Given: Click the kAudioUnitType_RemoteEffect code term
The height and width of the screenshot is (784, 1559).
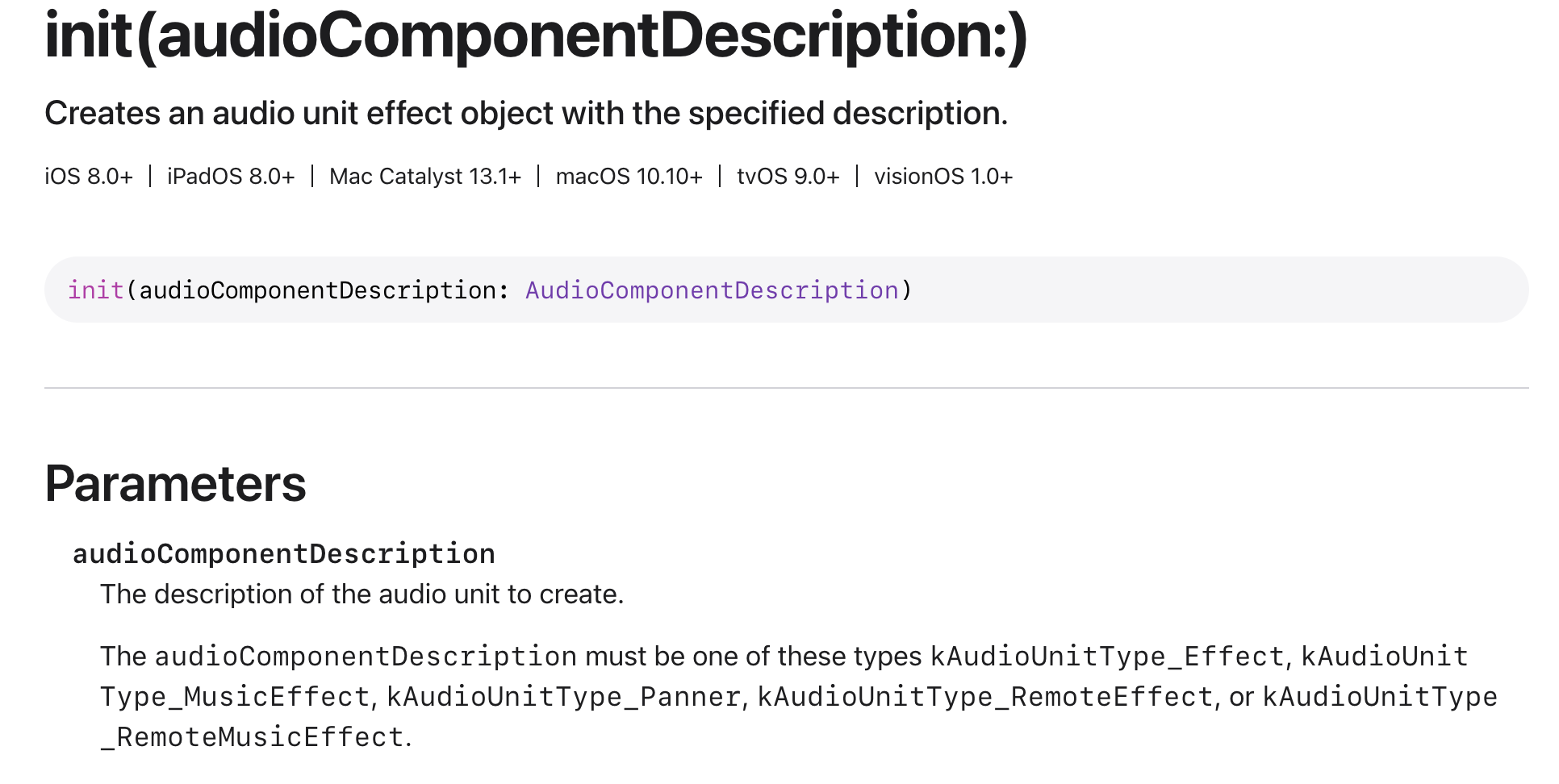Looking at the screenshot, I should point(984,697).
